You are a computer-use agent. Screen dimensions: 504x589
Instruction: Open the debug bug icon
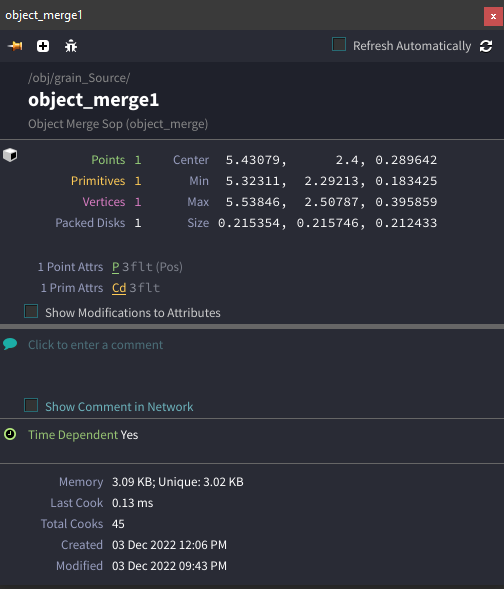point(71,46)
